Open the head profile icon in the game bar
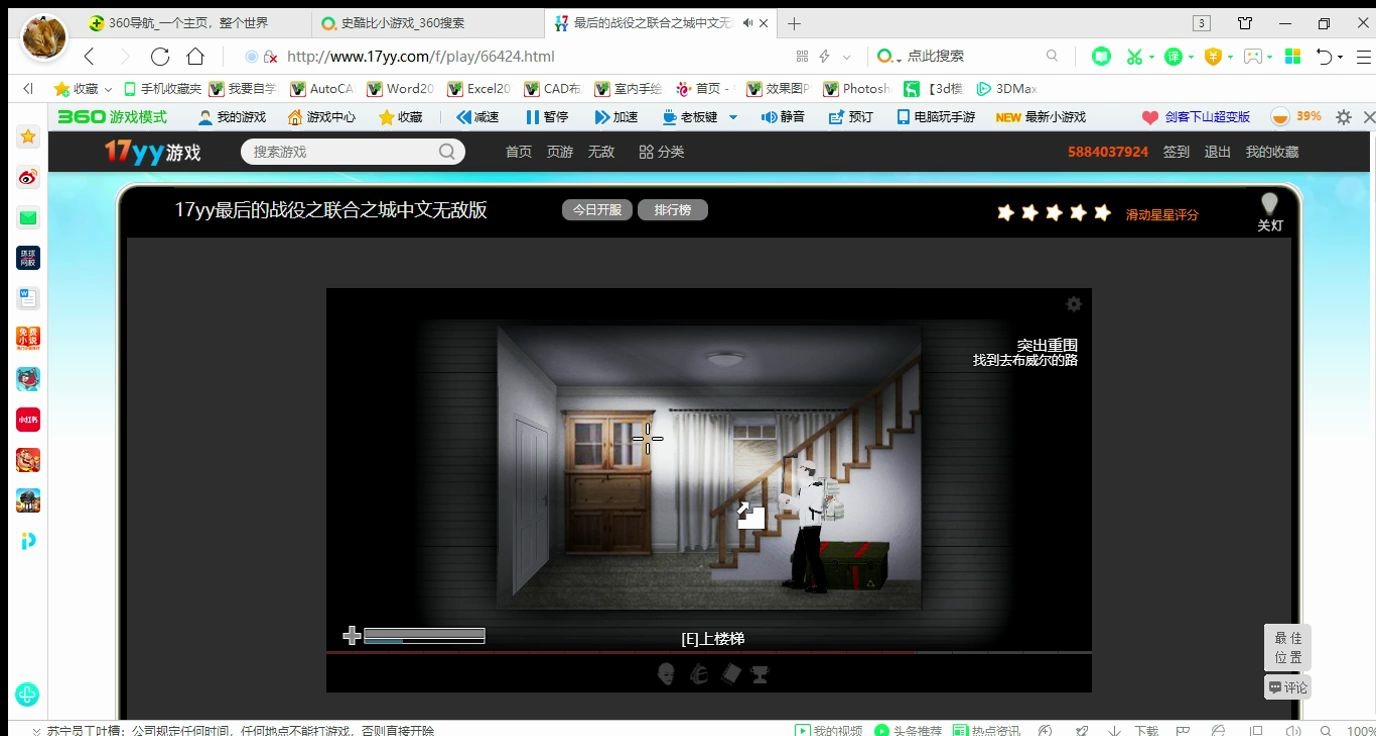Image resolution: width=1376 pixels, height=736 pixels. [x=666, y=674]
